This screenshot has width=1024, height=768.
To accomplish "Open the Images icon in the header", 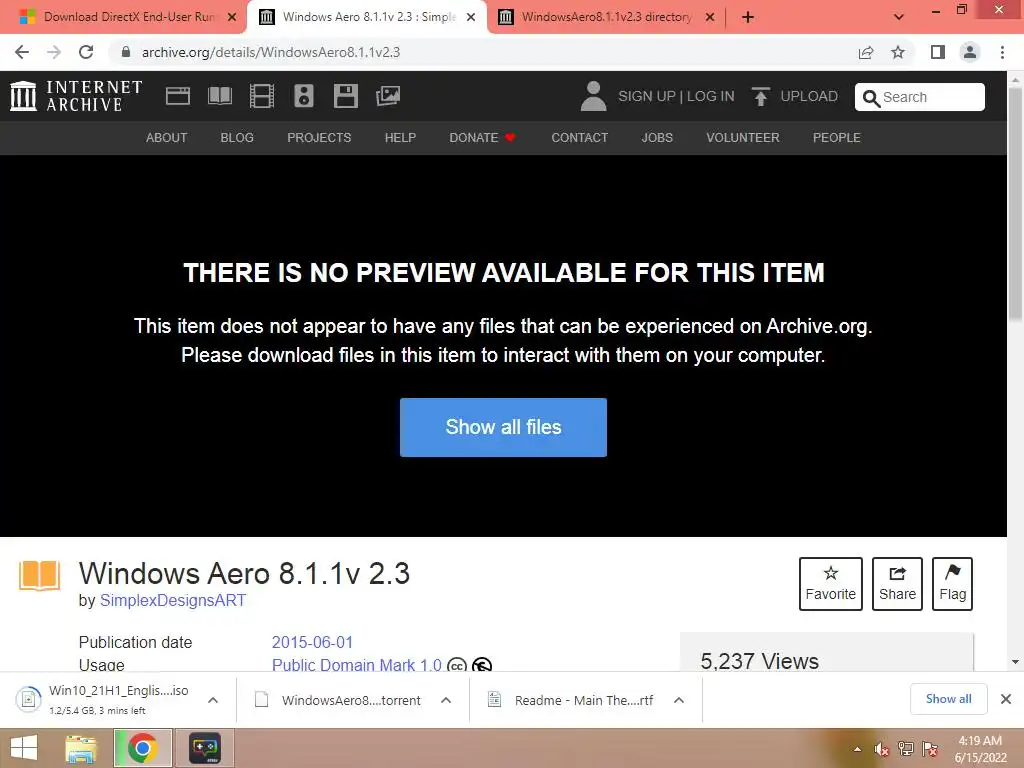I will coord(388,96).
